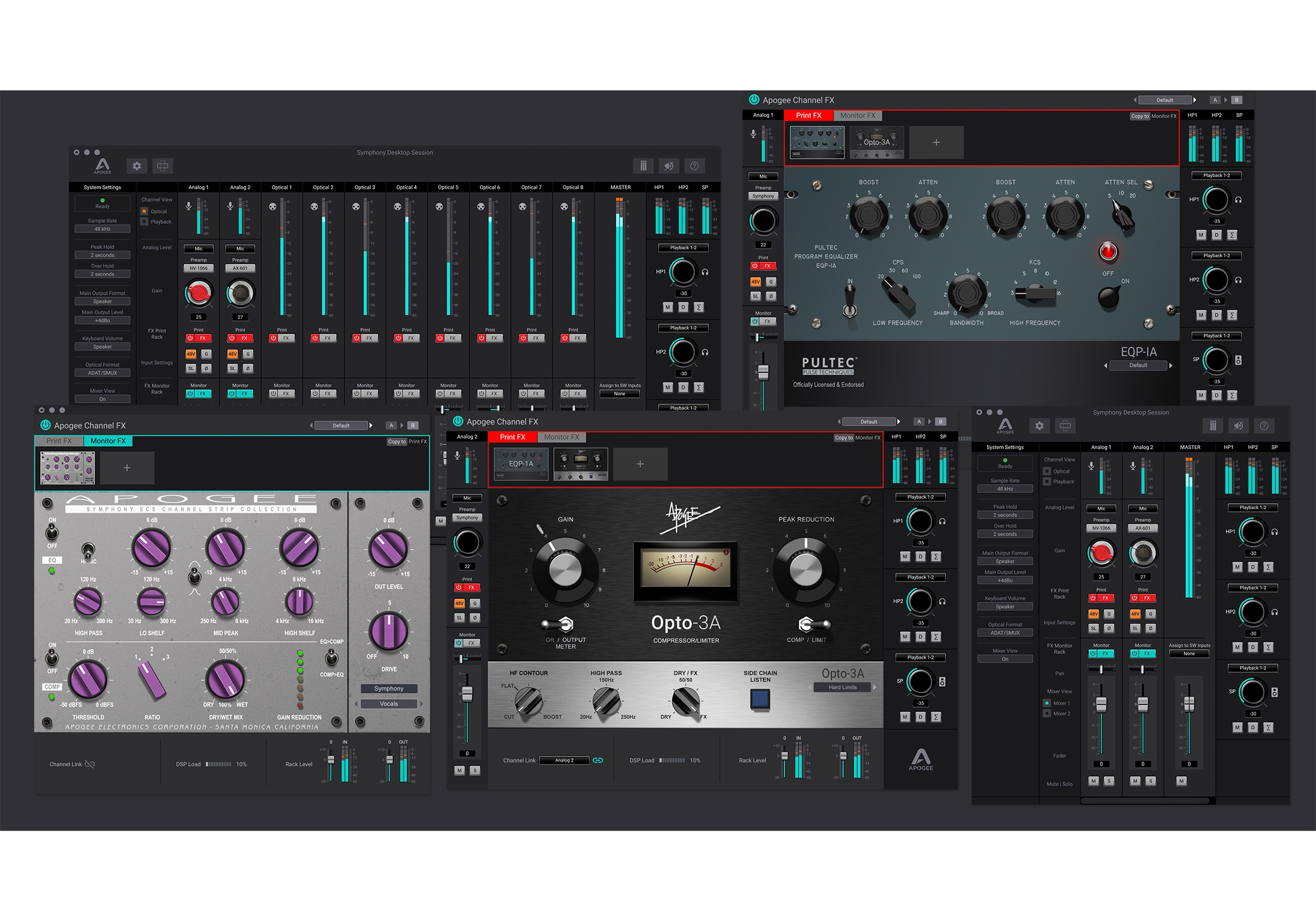This screenshot has width=1316, height=922.
Task: Select Mixer 1 radio in small Symphony window
Action: click(x=1047, y=703)
